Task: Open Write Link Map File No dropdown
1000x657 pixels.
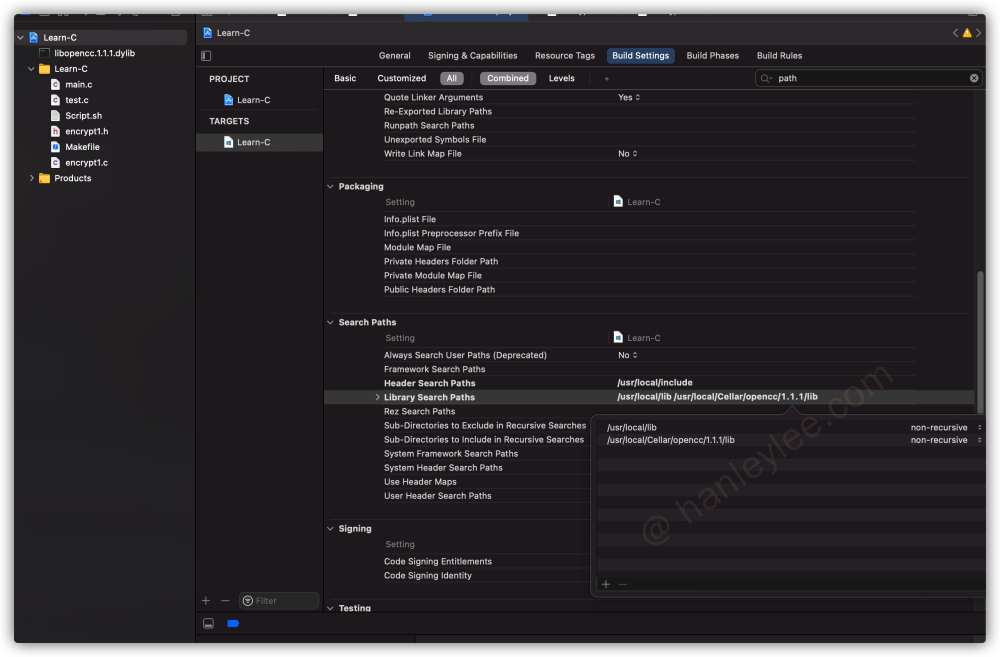Action: click(628, 154)
